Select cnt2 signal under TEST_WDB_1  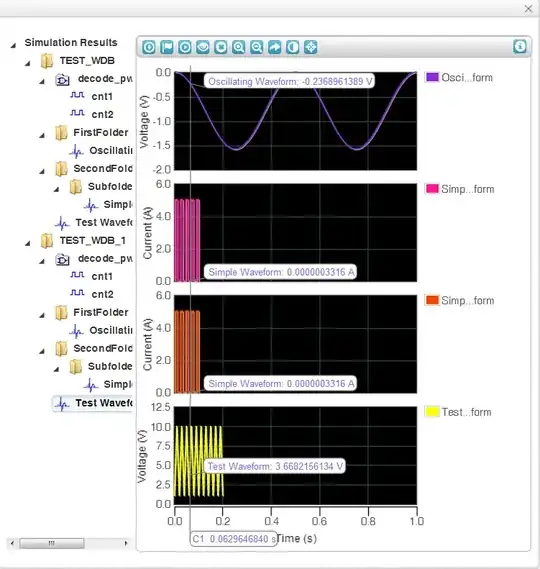coord(102,294)
